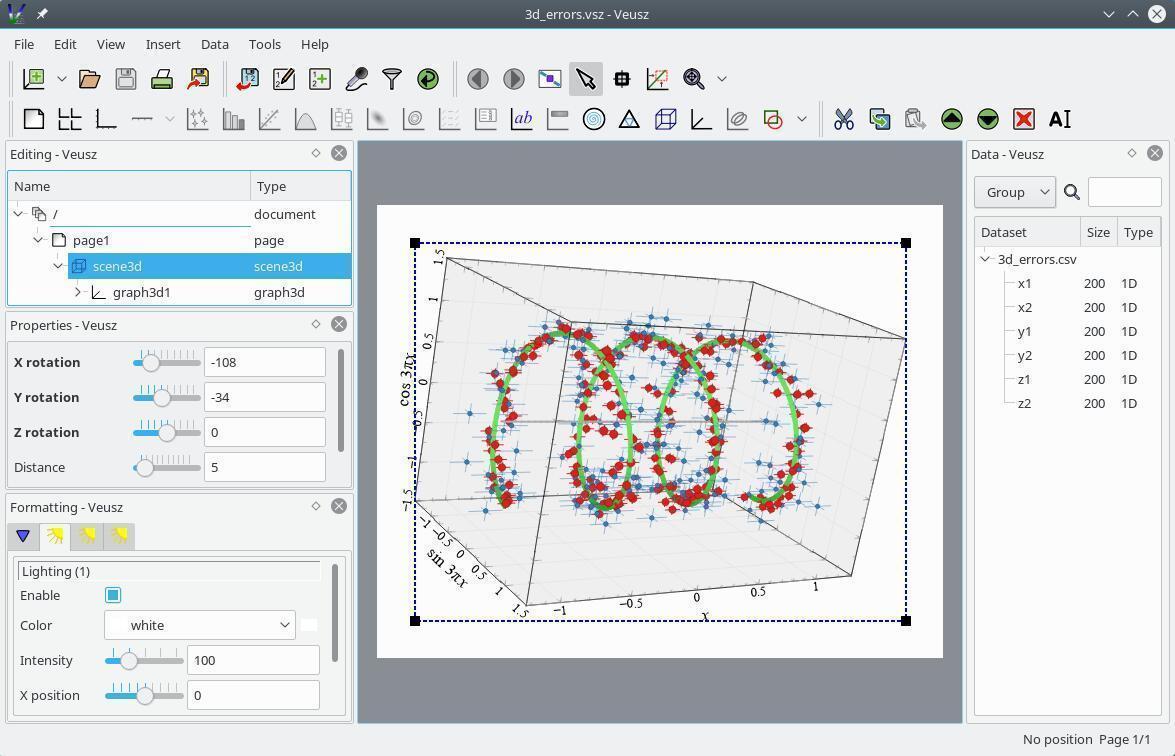Rename the widget with the AI text-cursor icon
Screen dimensions: 1175x756
click(x=1060, y=119)
